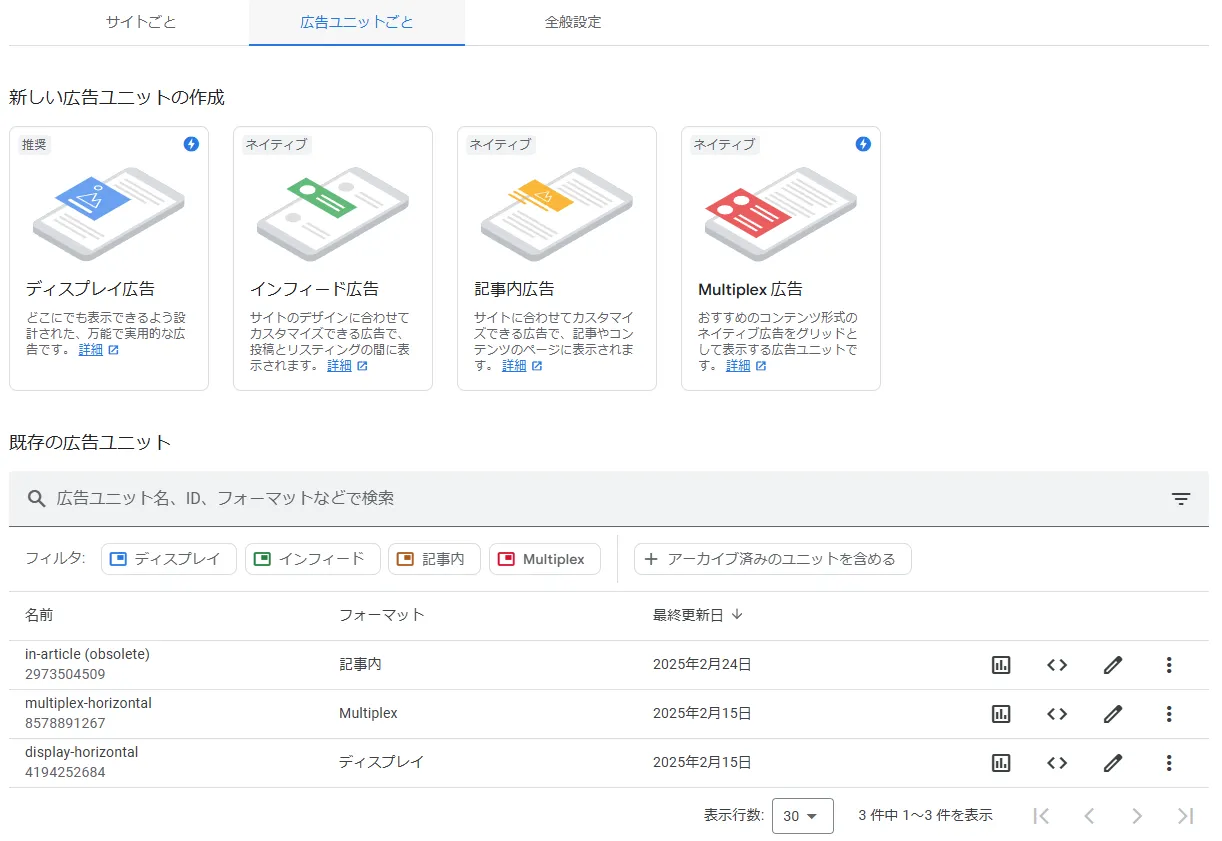Create a new ディスプレイ広告 unit
Viewport: 1222px width, 841px height.
109,258
